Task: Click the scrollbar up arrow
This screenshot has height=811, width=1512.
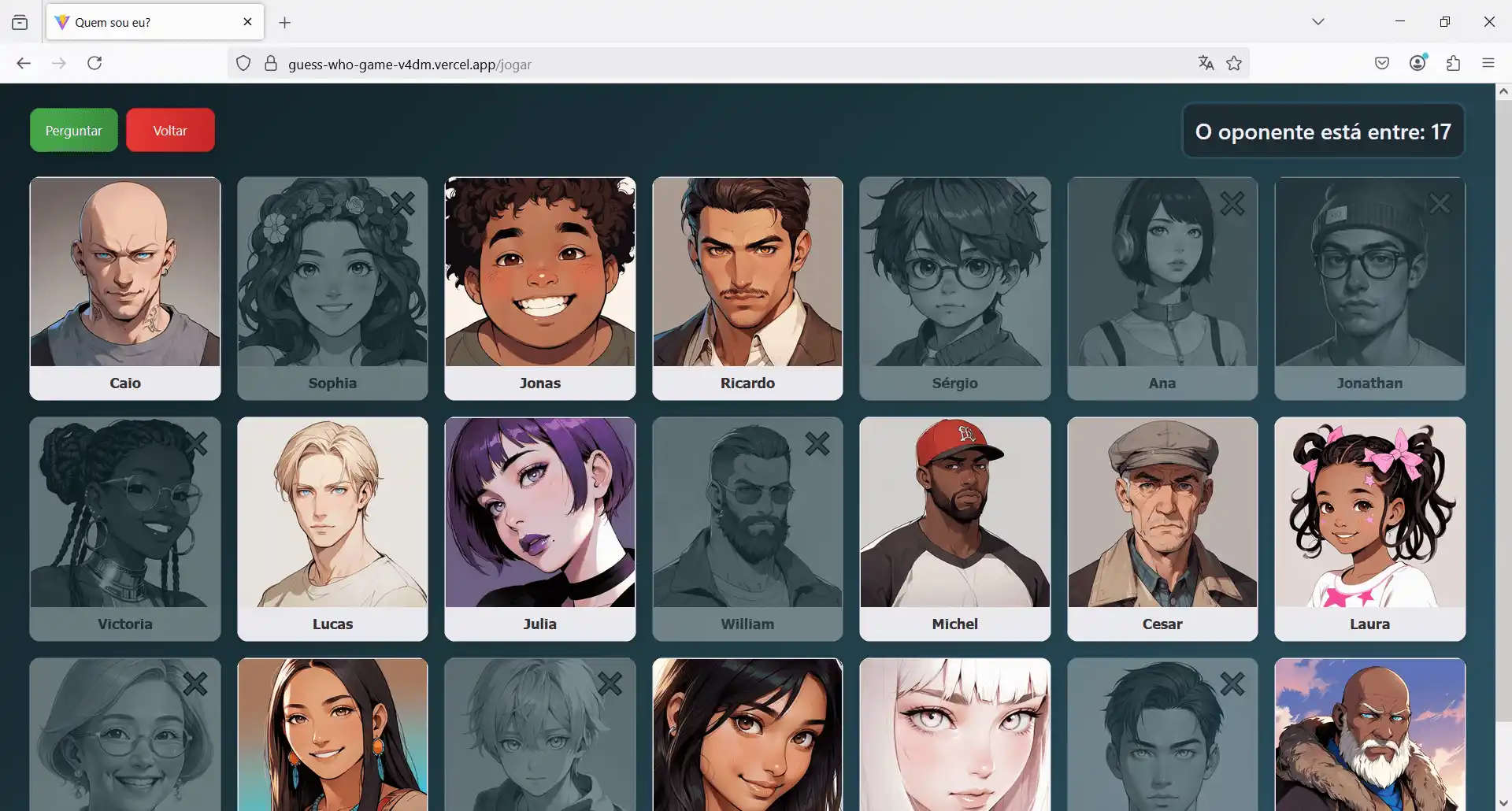Action: pyautogui.click(x=1503, y=91)
